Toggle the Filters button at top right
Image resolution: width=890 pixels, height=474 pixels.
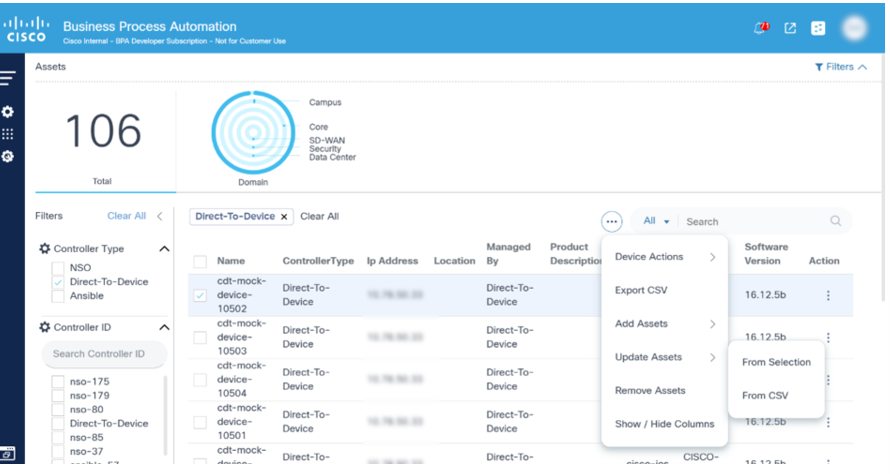(x=840, y=67)
